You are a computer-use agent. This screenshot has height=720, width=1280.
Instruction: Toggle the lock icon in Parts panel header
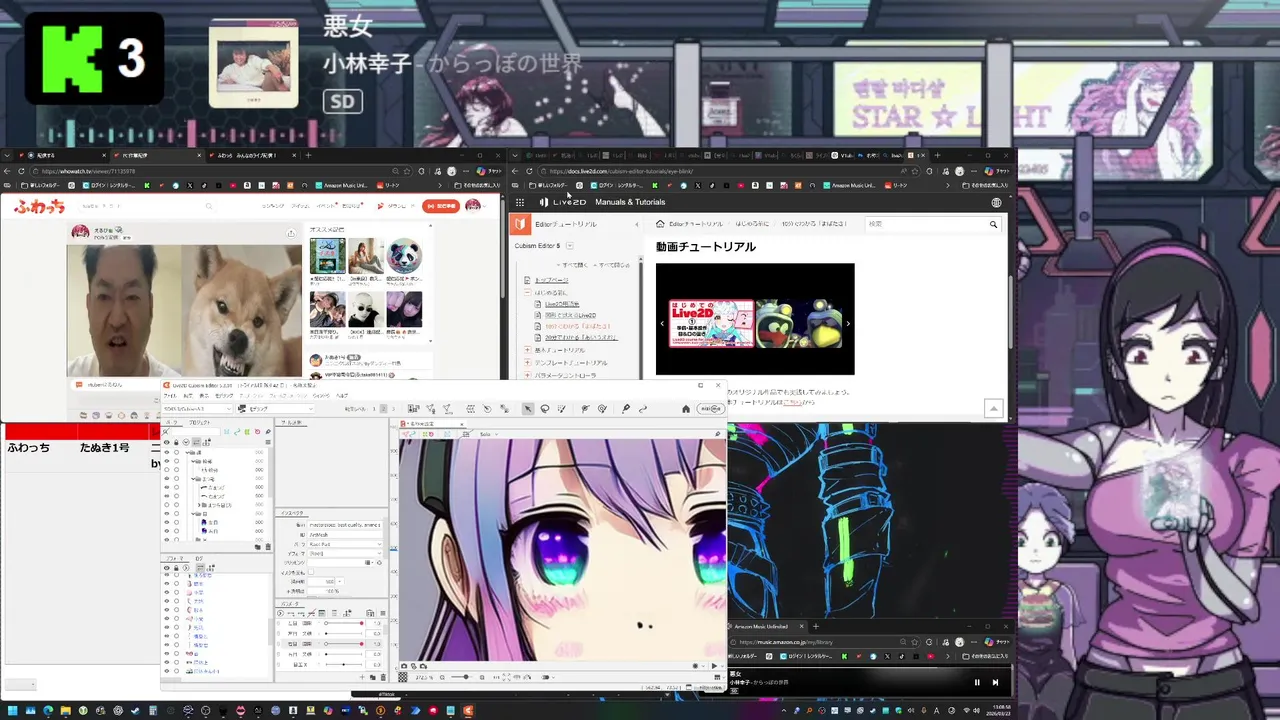[176, 442]
